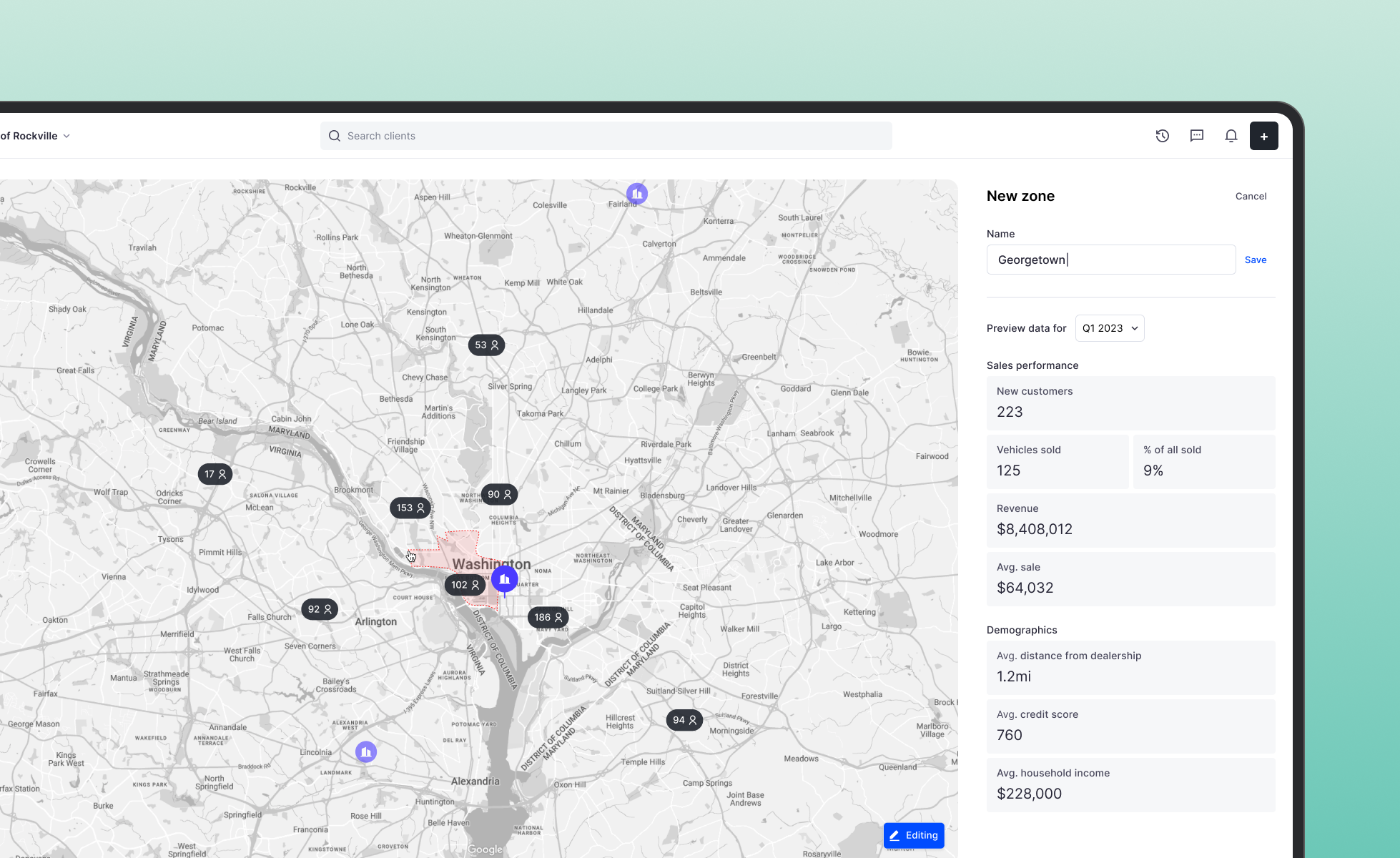
Task: Open the 92 customers cluster marker
Action: coord(320,609)
